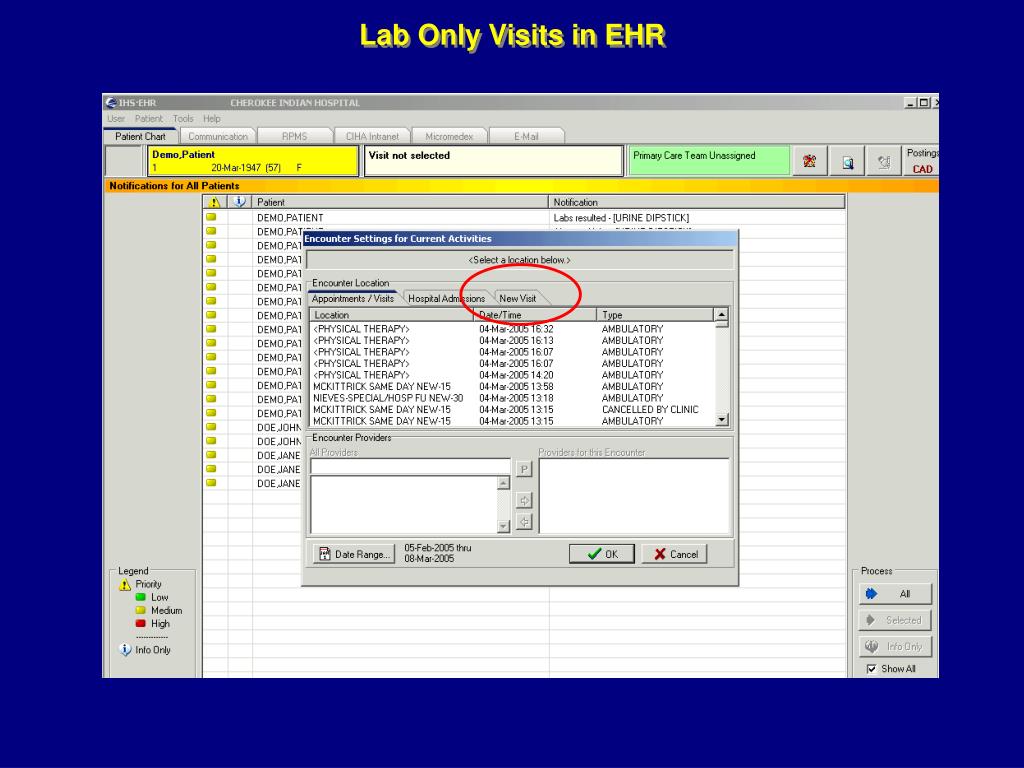
Task: Click the Visit not selected box
Action: click(x=494, y=161)
